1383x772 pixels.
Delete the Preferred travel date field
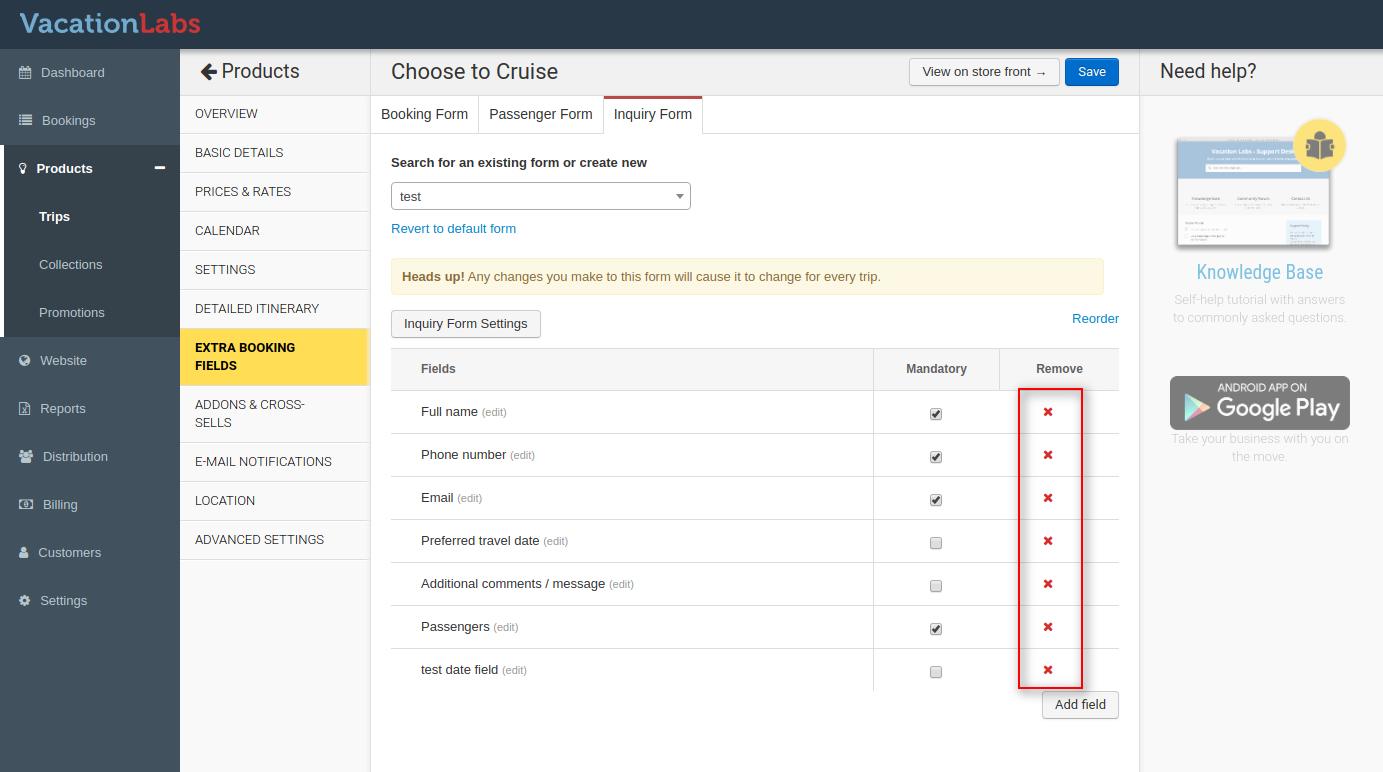tap(1048, 541)
